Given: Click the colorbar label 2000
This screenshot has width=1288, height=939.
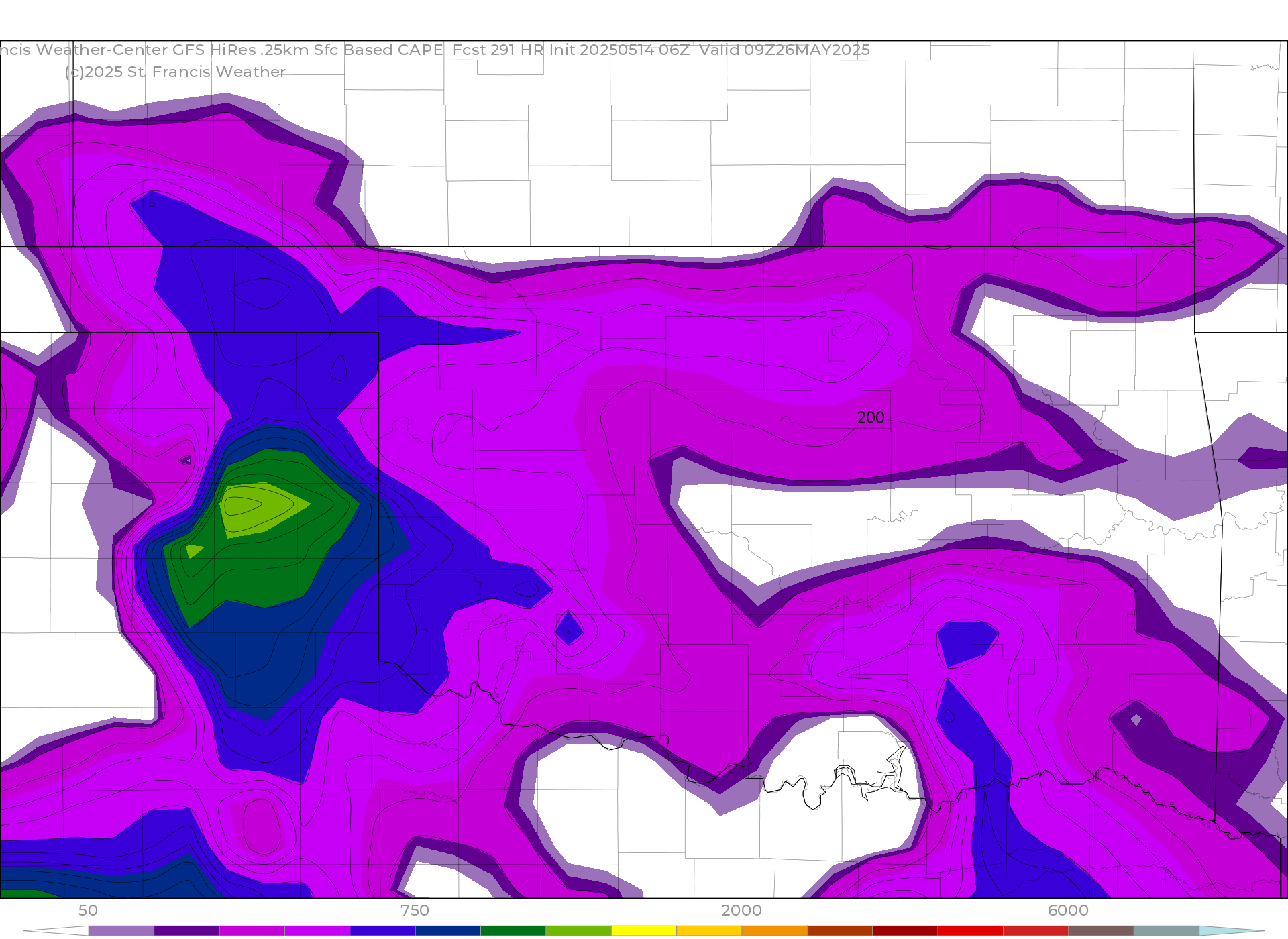Looking at the screenshot, I should 741,910.
